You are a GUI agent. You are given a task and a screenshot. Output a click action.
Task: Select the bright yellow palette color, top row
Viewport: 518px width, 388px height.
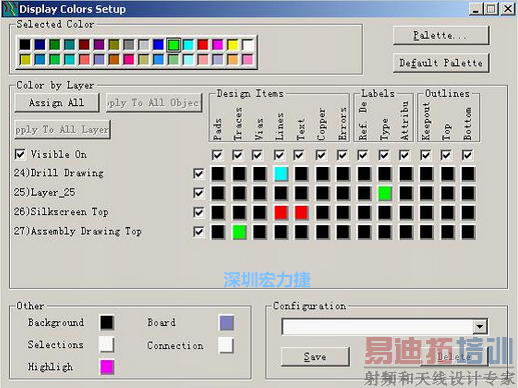tap(233, 45)
